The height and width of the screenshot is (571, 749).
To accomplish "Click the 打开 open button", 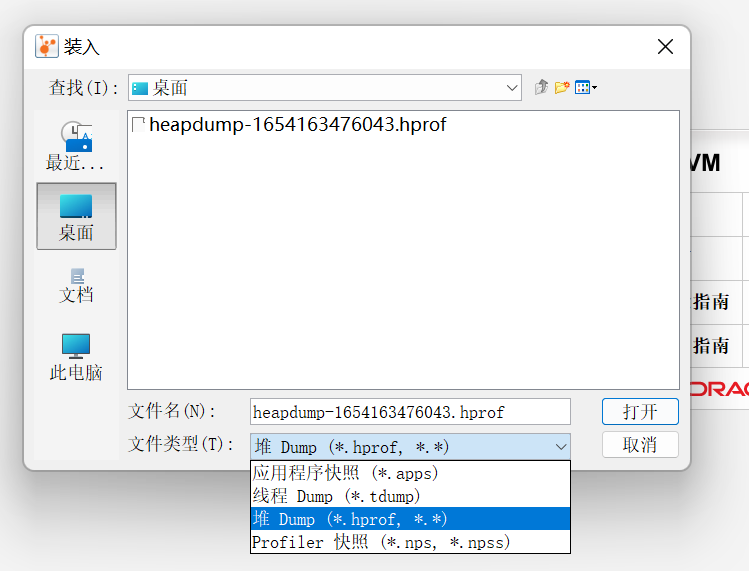I will tap(640, 411).
